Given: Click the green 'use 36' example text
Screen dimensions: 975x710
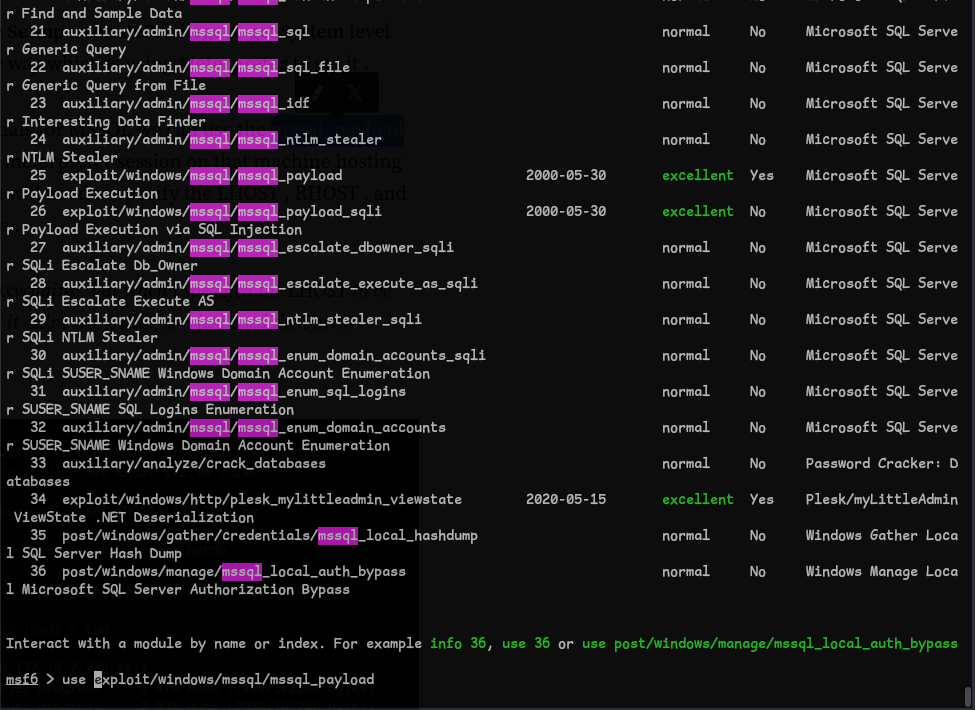Looking at the screenshot, I should click(x=526, y=644).
